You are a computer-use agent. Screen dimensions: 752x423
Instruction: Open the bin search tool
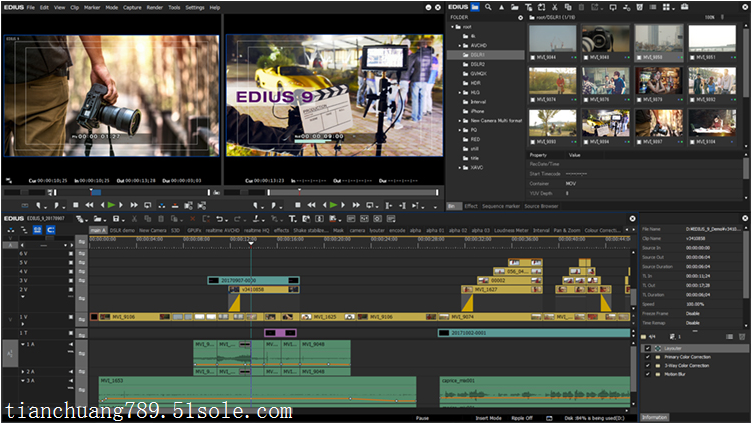click(488, 7)
